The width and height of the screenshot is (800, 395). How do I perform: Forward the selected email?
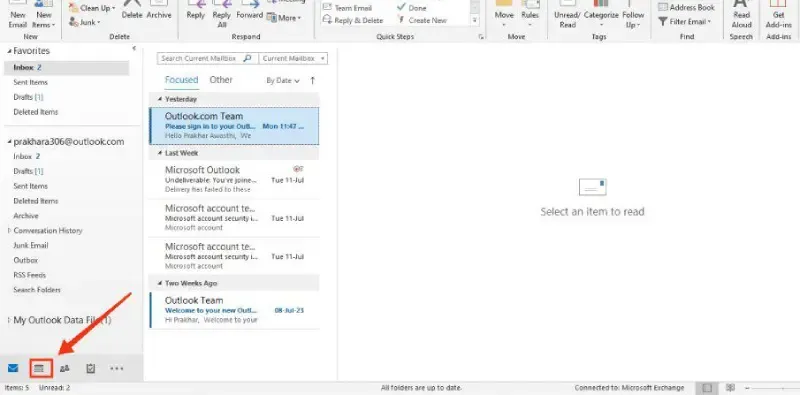[x=249, y=11]
